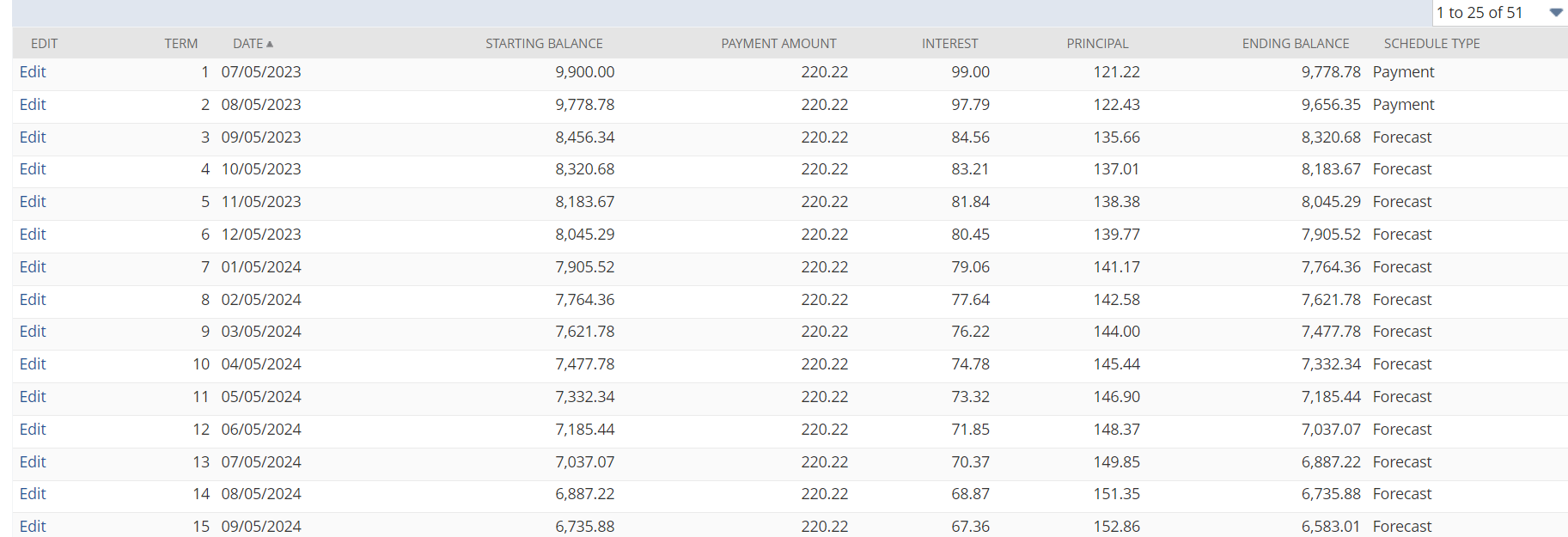This screenshot has height=537, width=1568.
Task: Click interest value 68.87
Action: 971,494
